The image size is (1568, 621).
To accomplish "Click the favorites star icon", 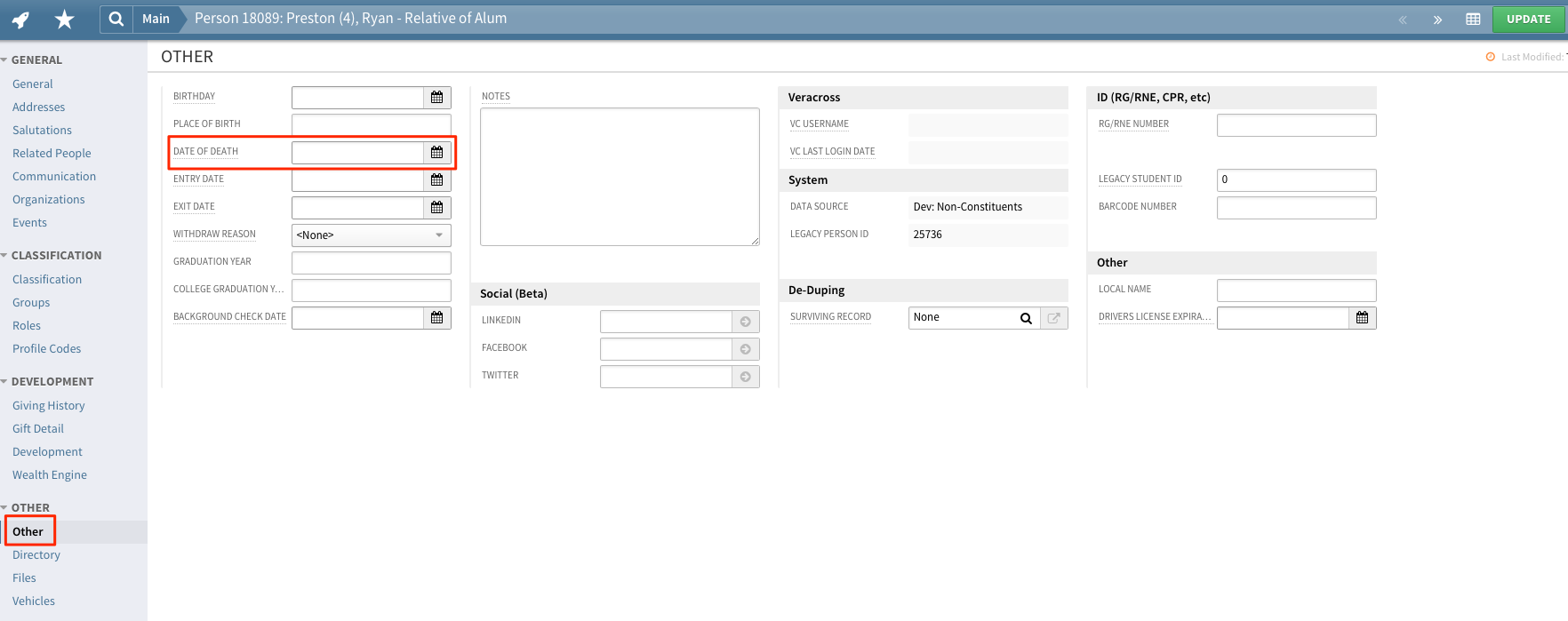I will (64, 19).
